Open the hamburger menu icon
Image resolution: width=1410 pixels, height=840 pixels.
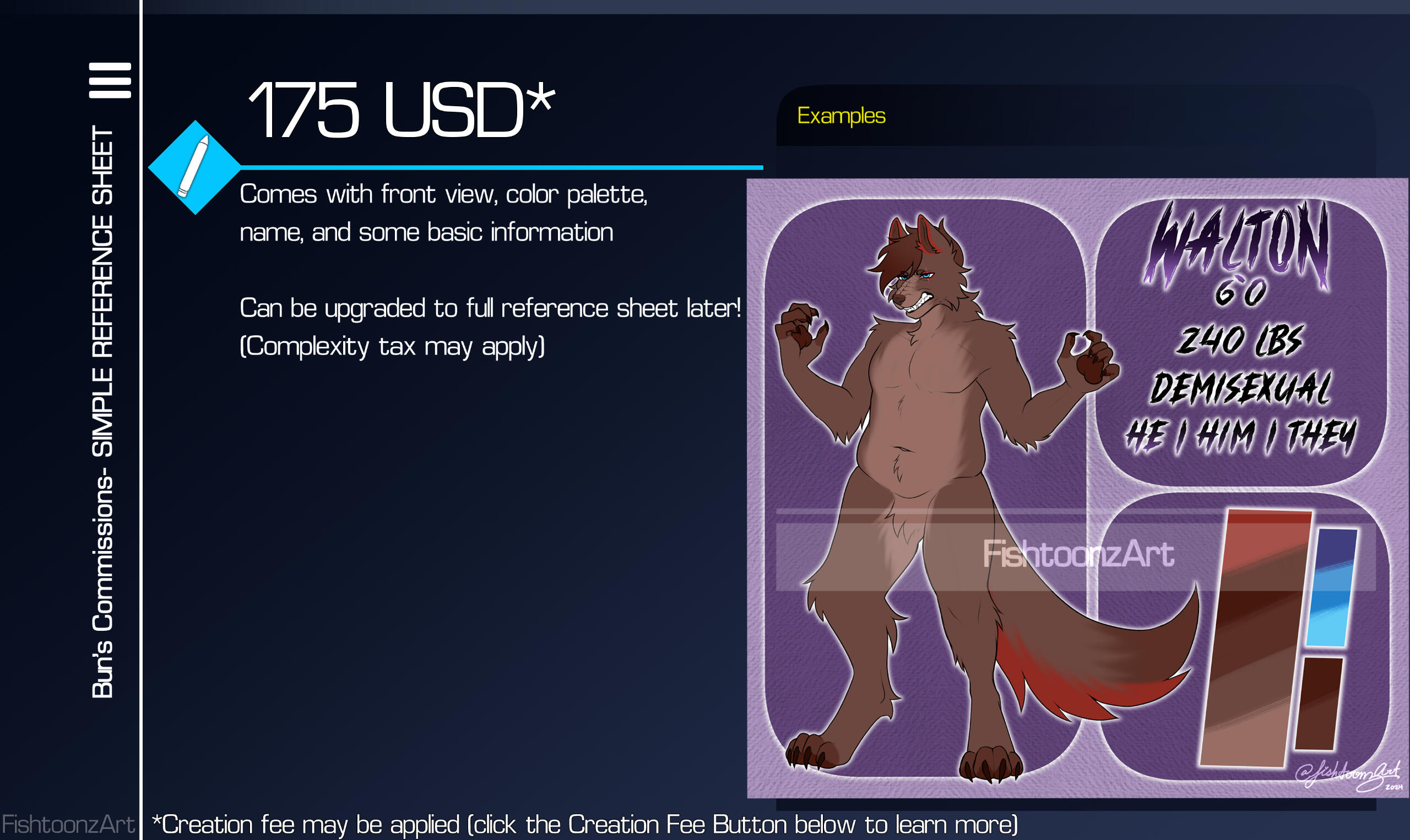click(110, 80)
